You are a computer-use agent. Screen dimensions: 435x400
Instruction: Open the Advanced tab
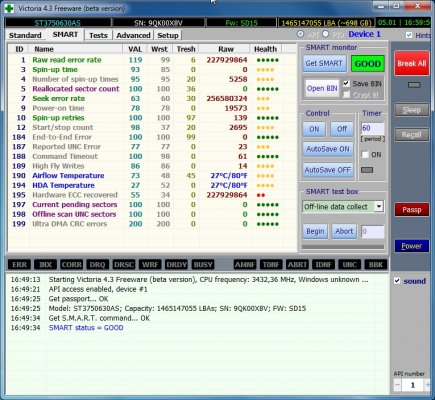point(133,35)
